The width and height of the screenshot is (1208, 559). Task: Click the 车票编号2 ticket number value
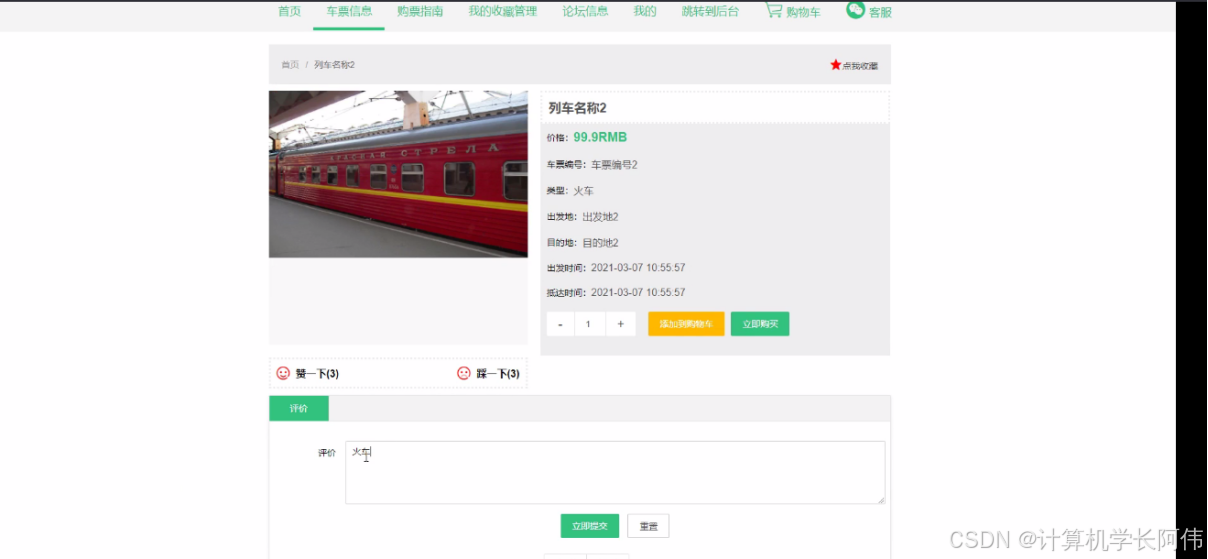click(614, 164)
